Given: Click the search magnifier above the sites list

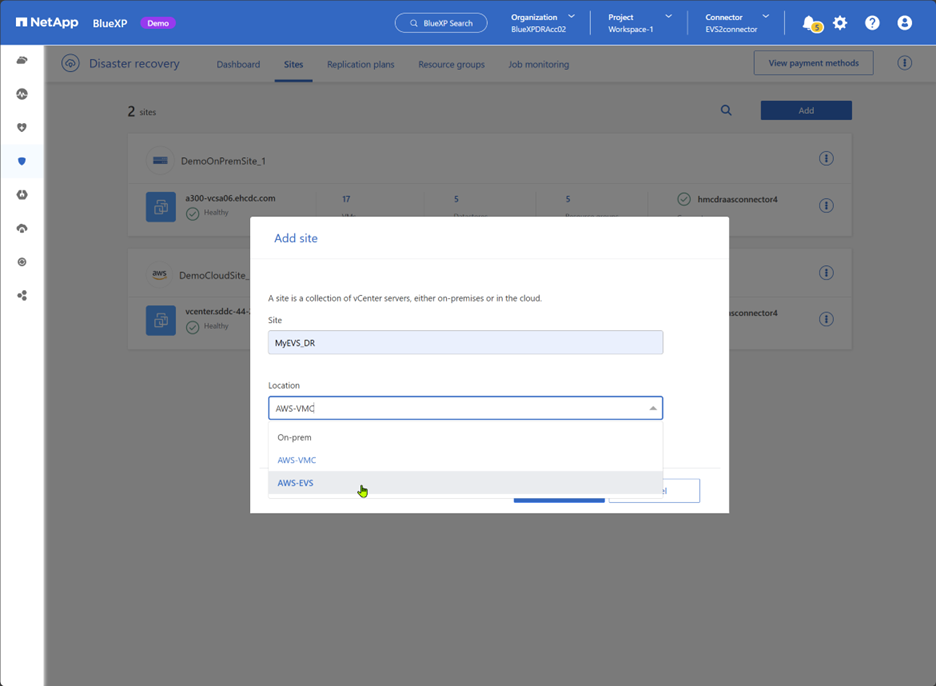Looking at the screenshot, I should pos(726,110).
